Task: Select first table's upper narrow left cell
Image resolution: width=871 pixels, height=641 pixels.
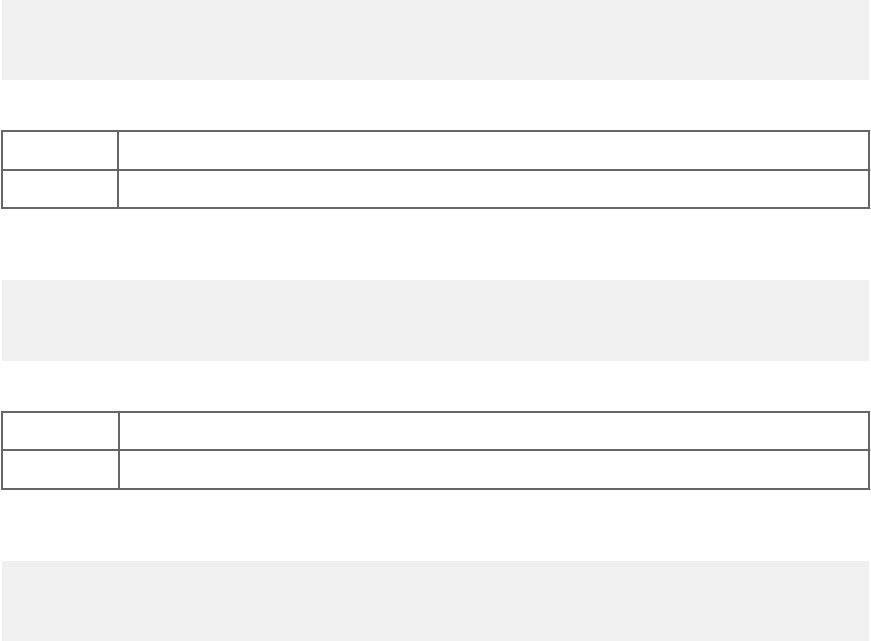Action: [59, 151]
